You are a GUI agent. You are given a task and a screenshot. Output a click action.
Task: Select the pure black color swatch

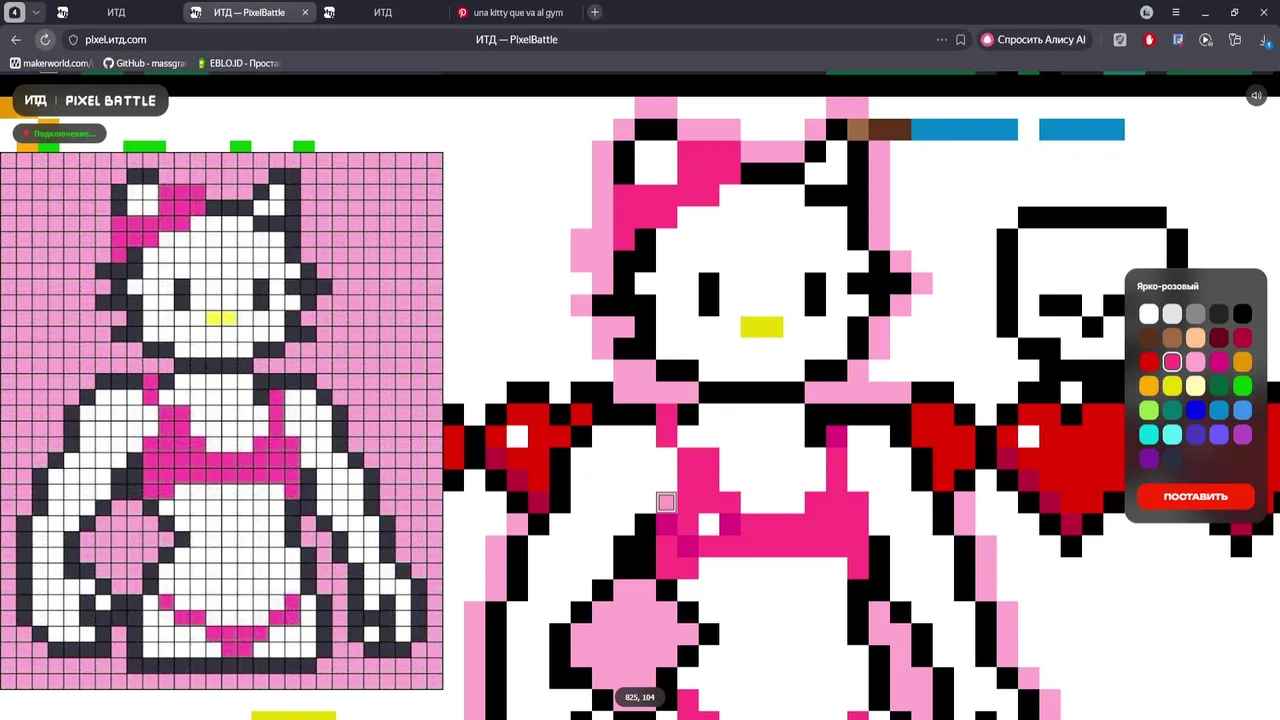tap(1242, 314)
